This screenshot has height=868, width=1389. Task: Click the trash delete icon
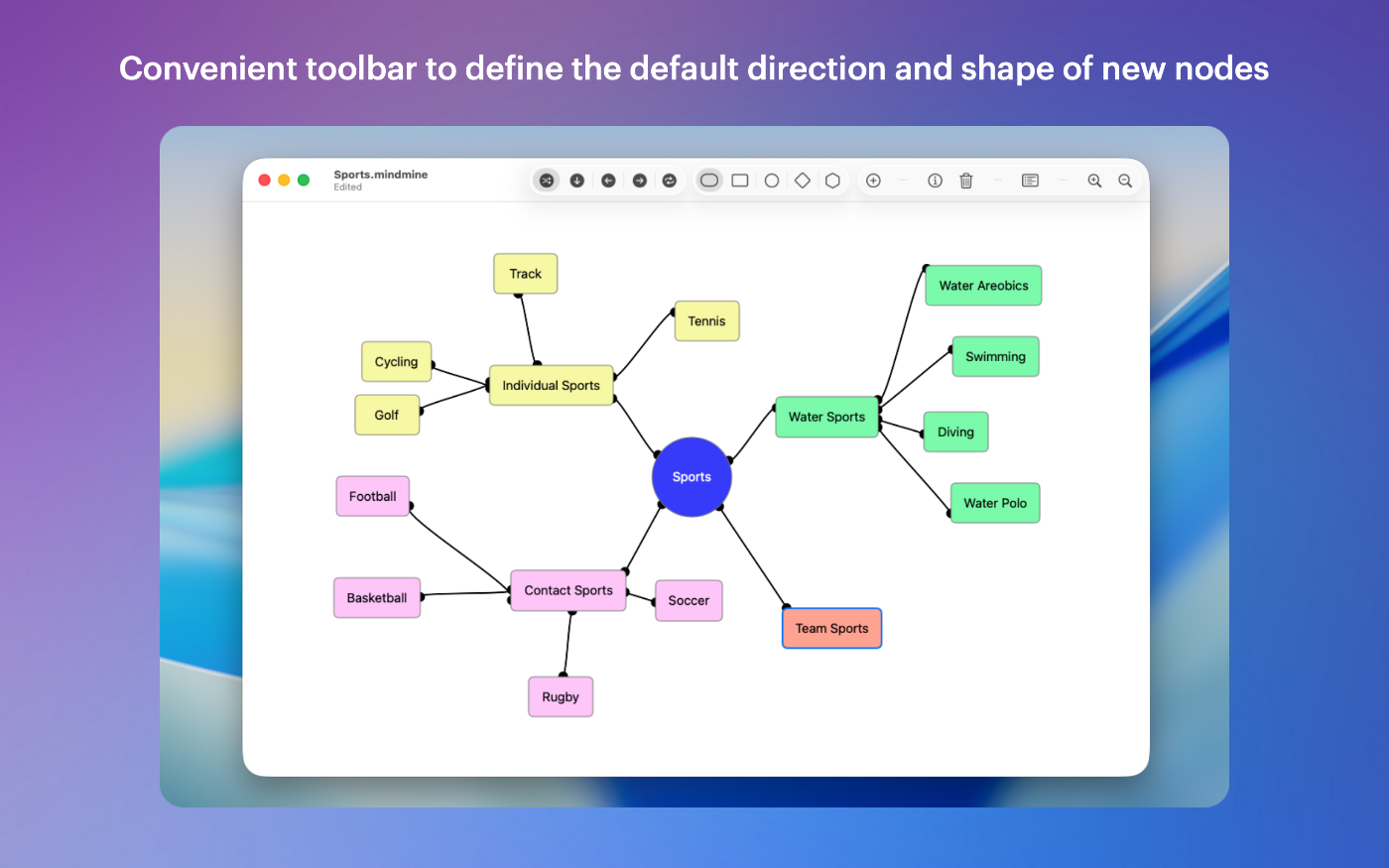[x=966, y=181]
